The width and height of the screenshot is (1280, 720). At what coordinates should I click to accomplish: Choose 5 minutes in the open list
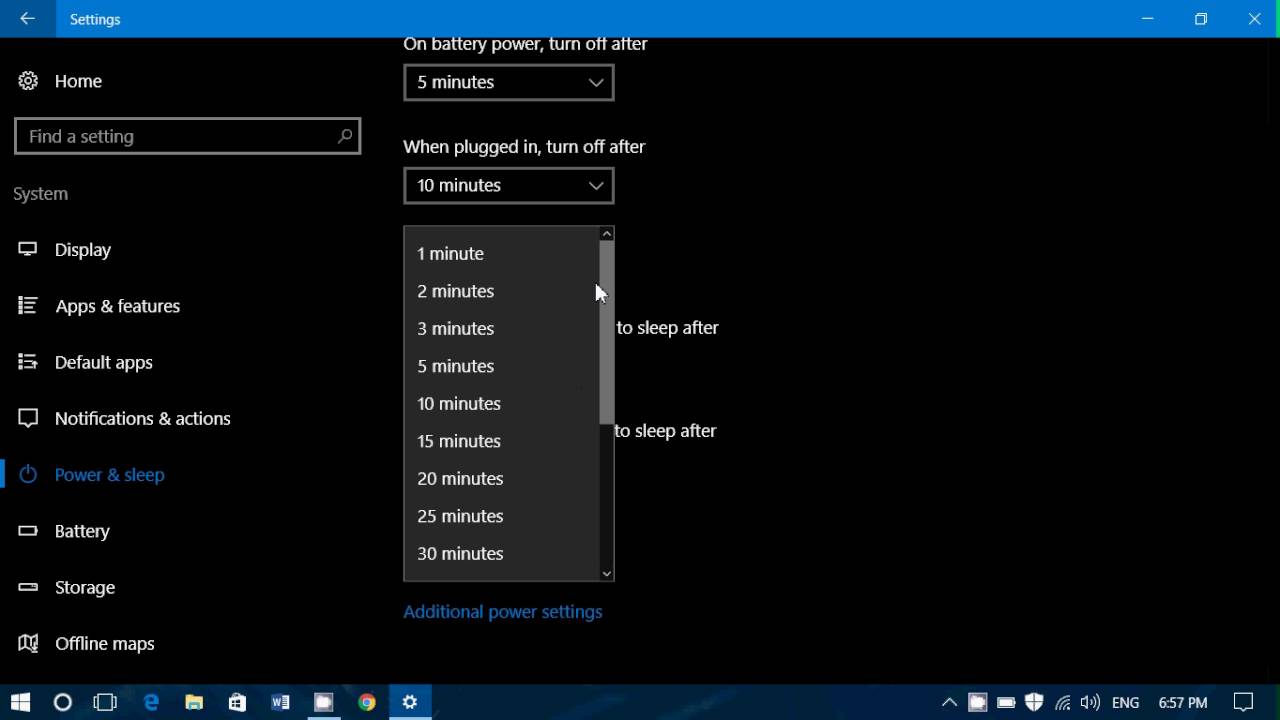(502, 366)
